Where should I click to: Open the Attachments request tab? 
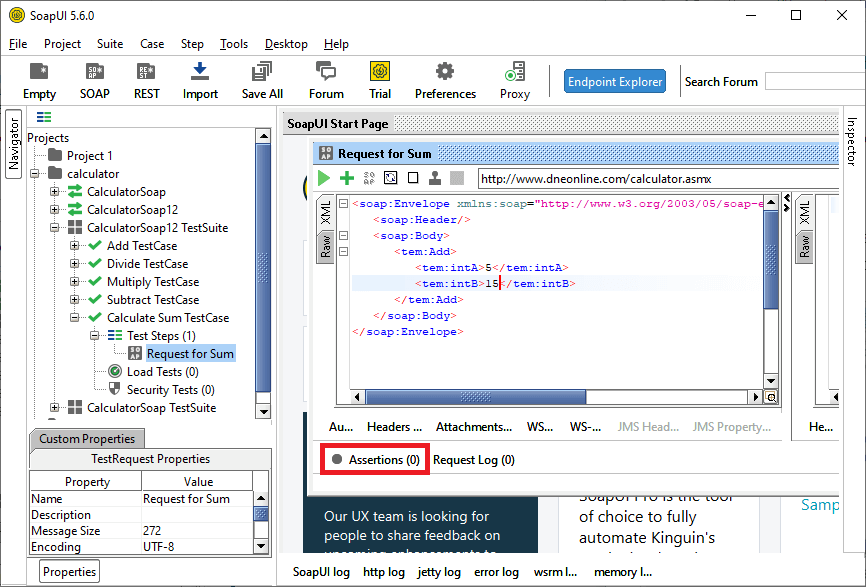click(474, 426)
